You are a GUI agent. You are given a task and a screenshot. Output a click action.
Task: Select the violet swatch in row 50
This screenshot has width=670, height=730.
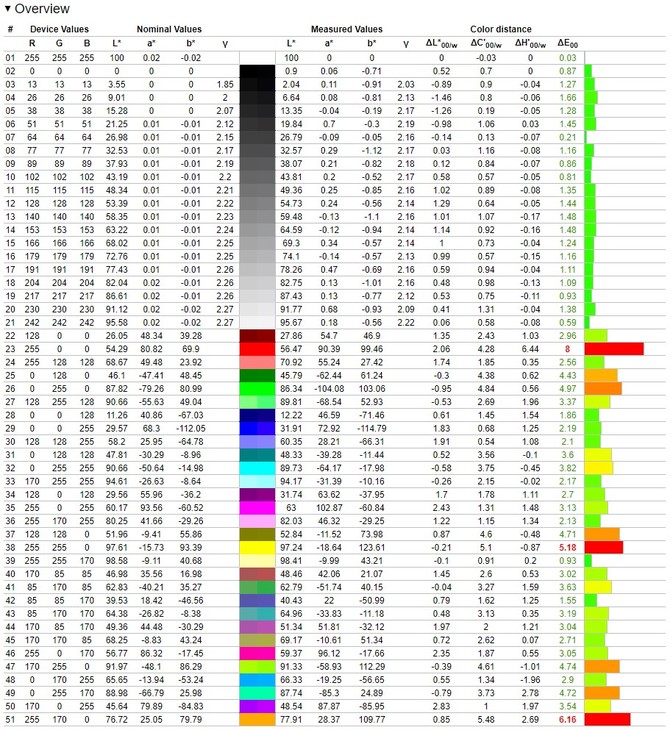(x=257, y=706)
